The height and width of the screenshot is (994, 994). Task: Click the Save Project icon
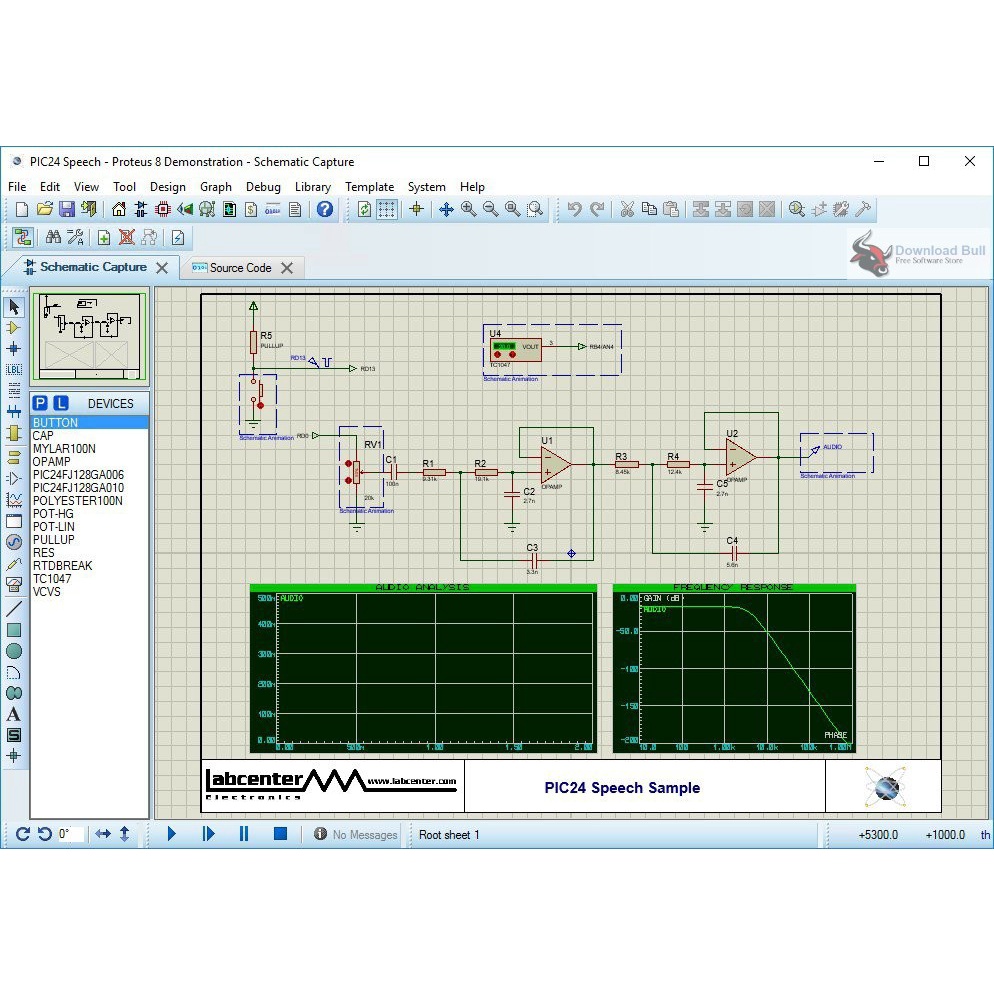click(67, 209)
